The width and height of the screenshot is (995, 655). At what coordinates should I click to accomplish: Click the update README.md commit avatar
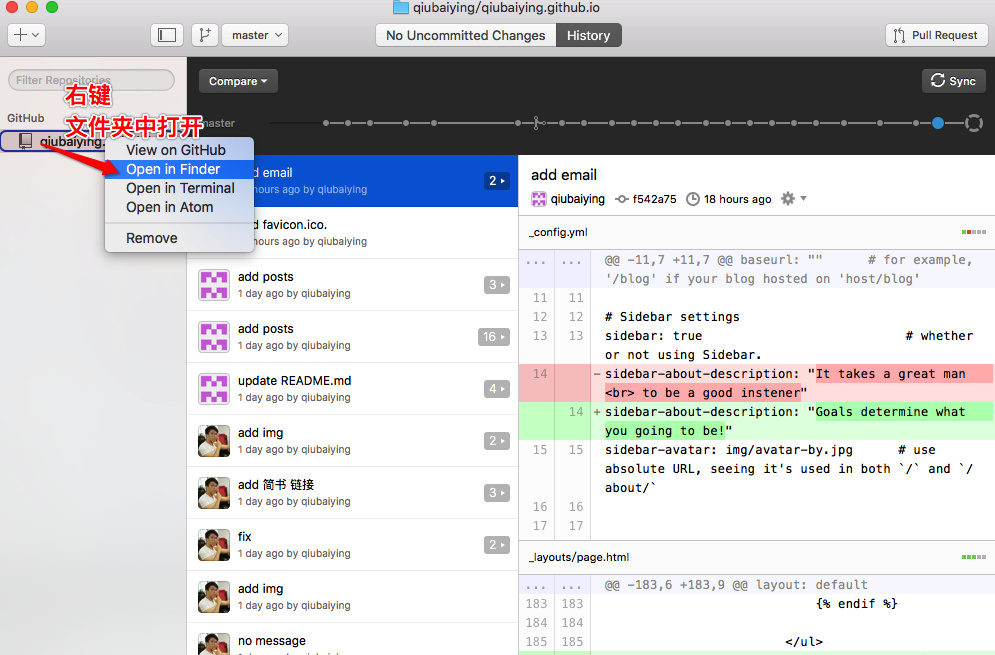click(214, 389)
